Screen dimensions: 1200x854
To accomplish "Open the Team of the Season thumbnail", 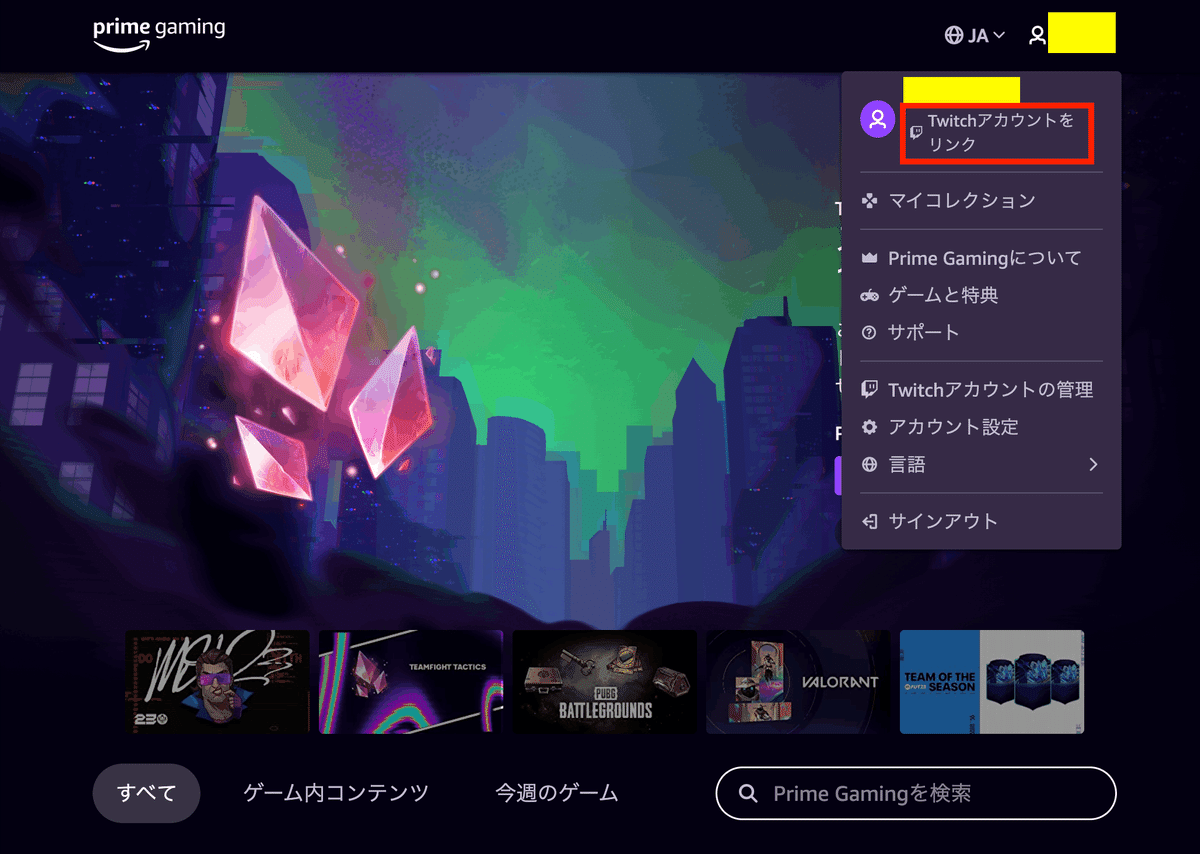I will point(992,682).
